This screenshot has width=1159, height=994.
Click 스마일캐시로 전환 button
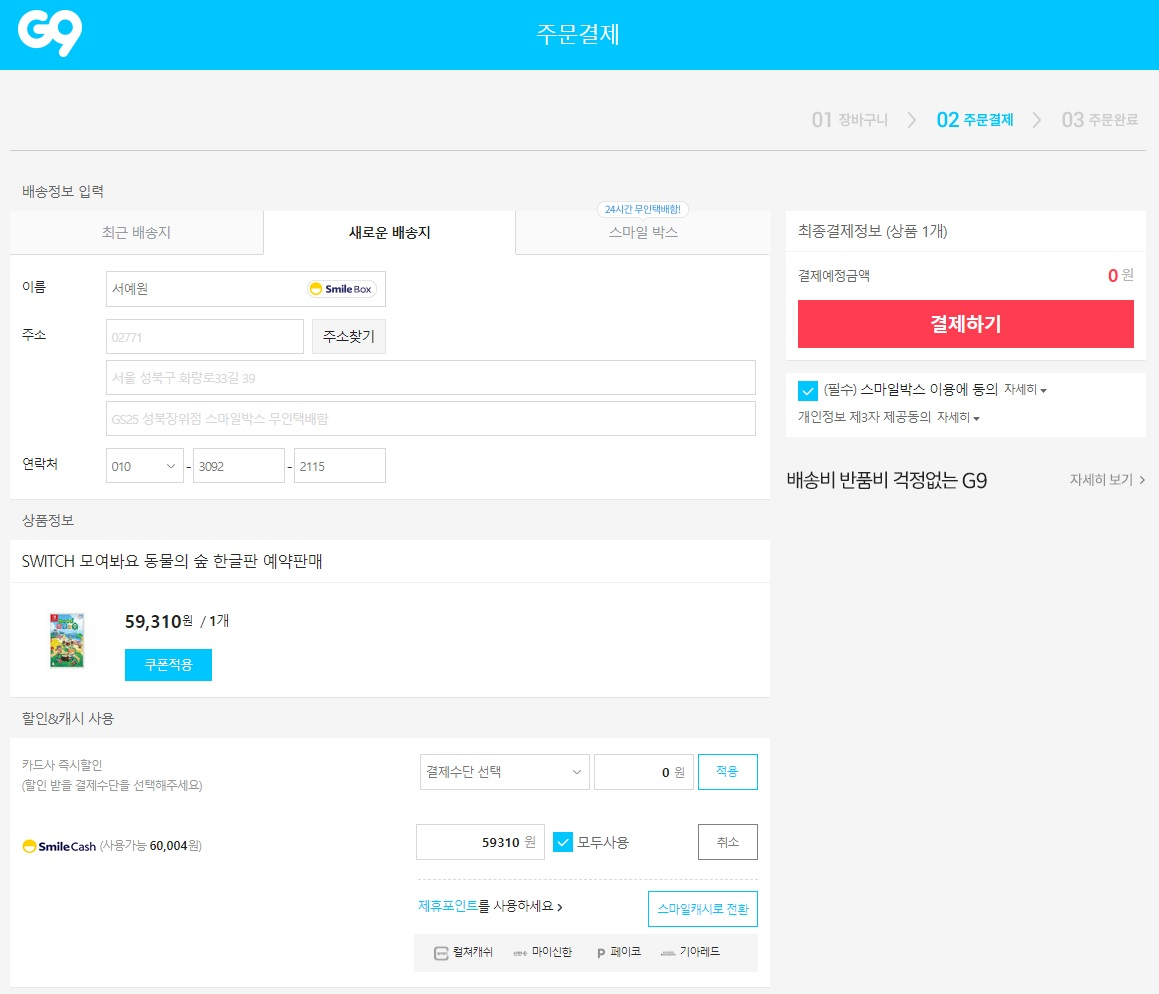point(702,909)
